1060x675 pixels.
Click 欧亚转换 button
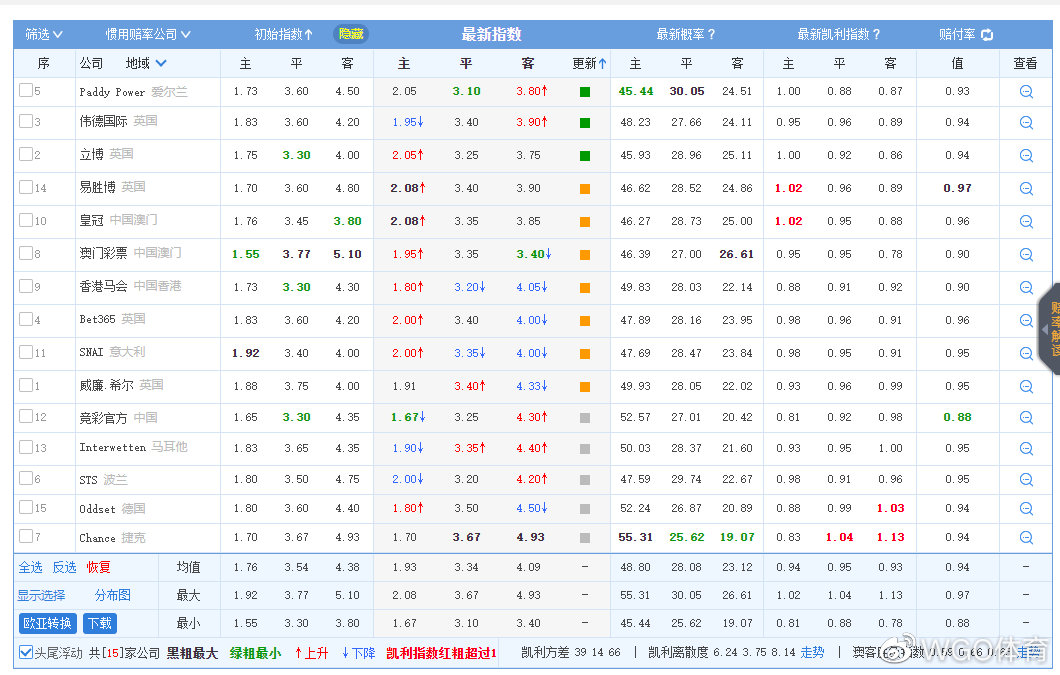coord(47,623)
